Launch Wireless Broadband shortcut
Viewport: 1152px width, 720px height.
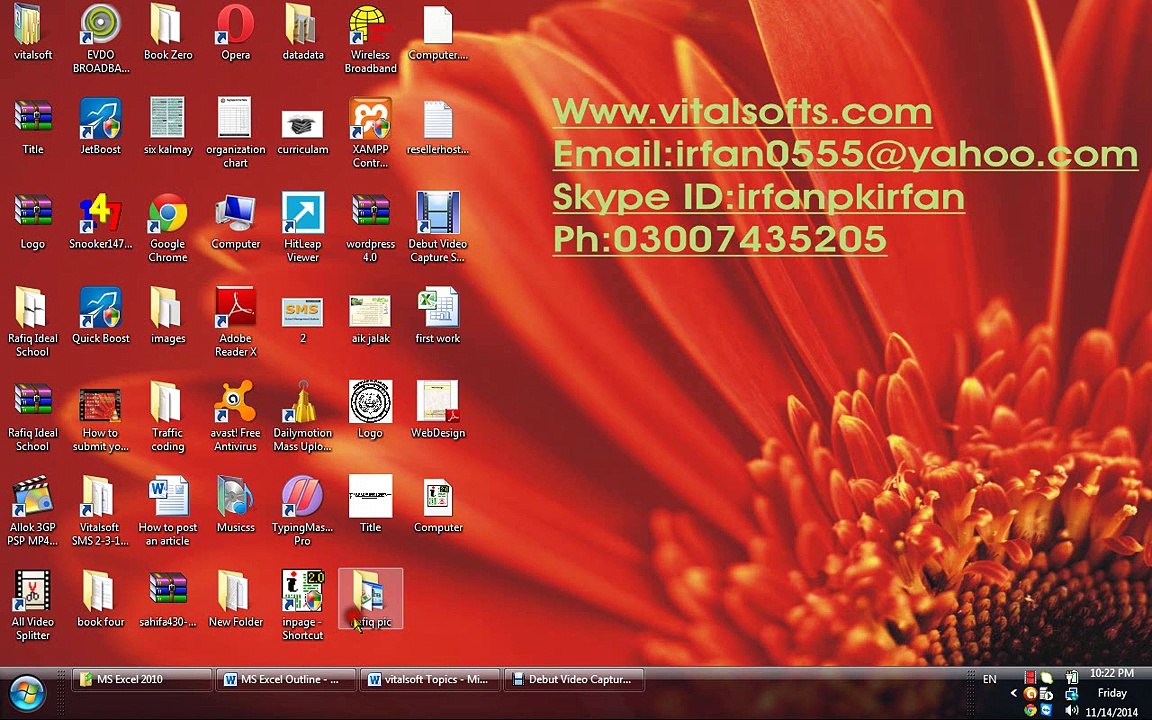point(370,38)
